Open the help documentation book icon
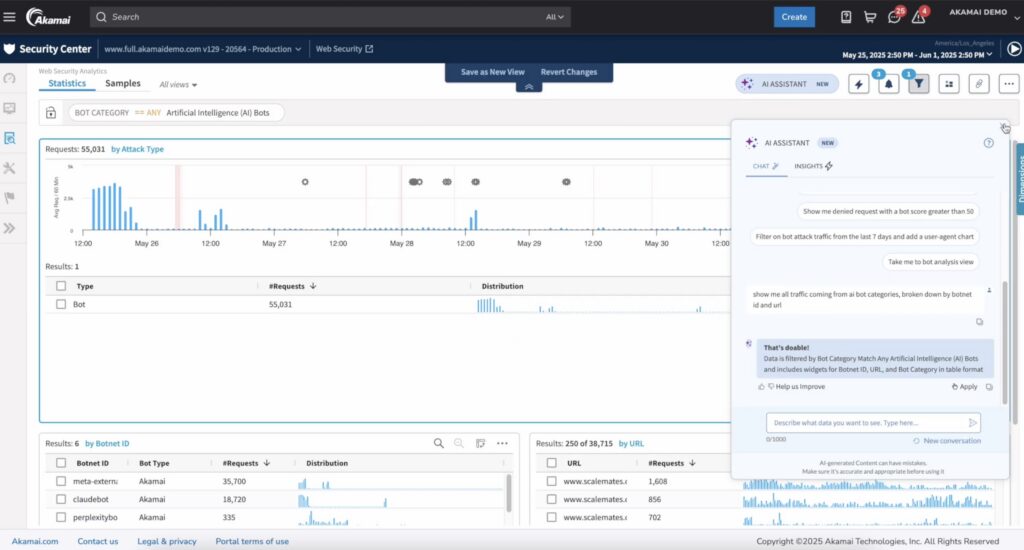This screenshot has height=550, width=1024. click(846, 17)
